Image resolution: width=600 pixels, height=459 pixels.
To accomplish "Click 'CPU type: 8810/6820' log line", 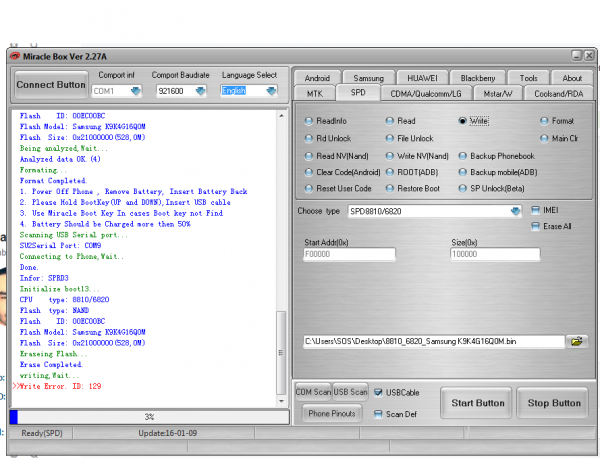I will pos(64,299).
